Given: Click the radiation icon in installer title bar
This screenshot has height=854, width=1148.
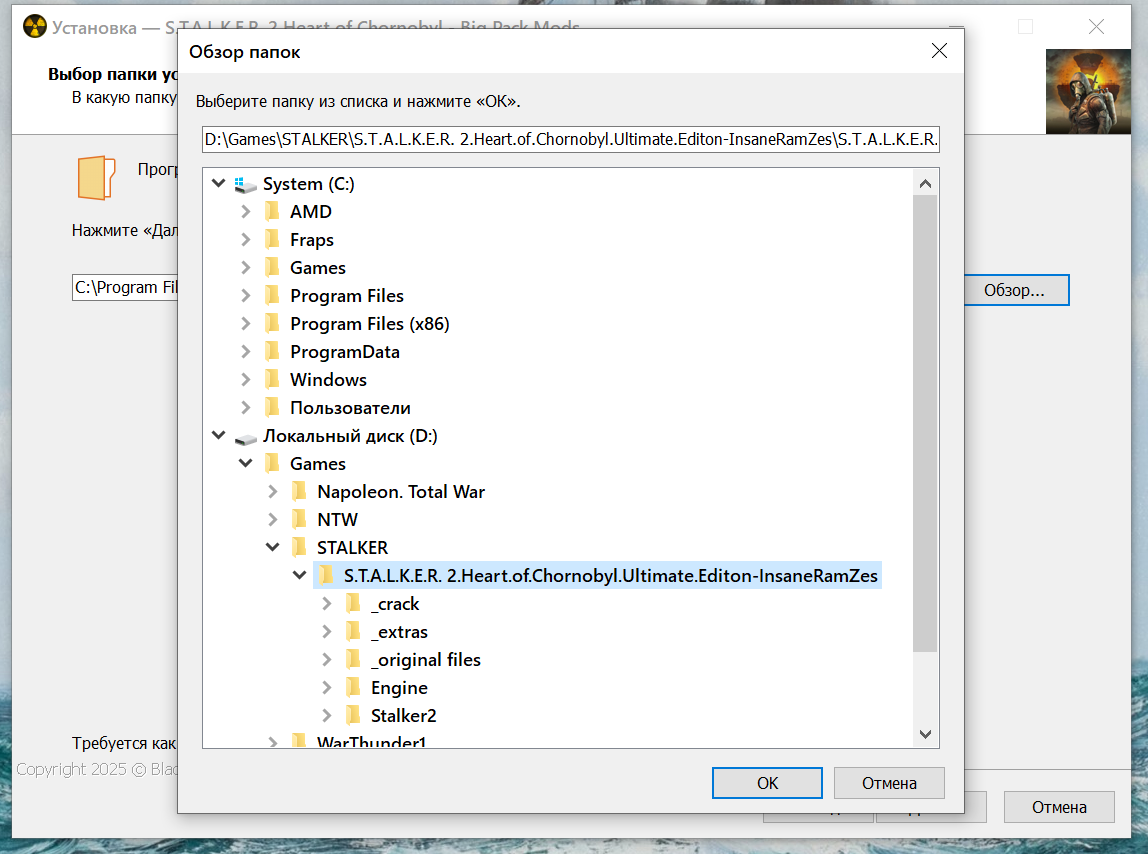Looking at the screenshot, I should click(34, 26).
